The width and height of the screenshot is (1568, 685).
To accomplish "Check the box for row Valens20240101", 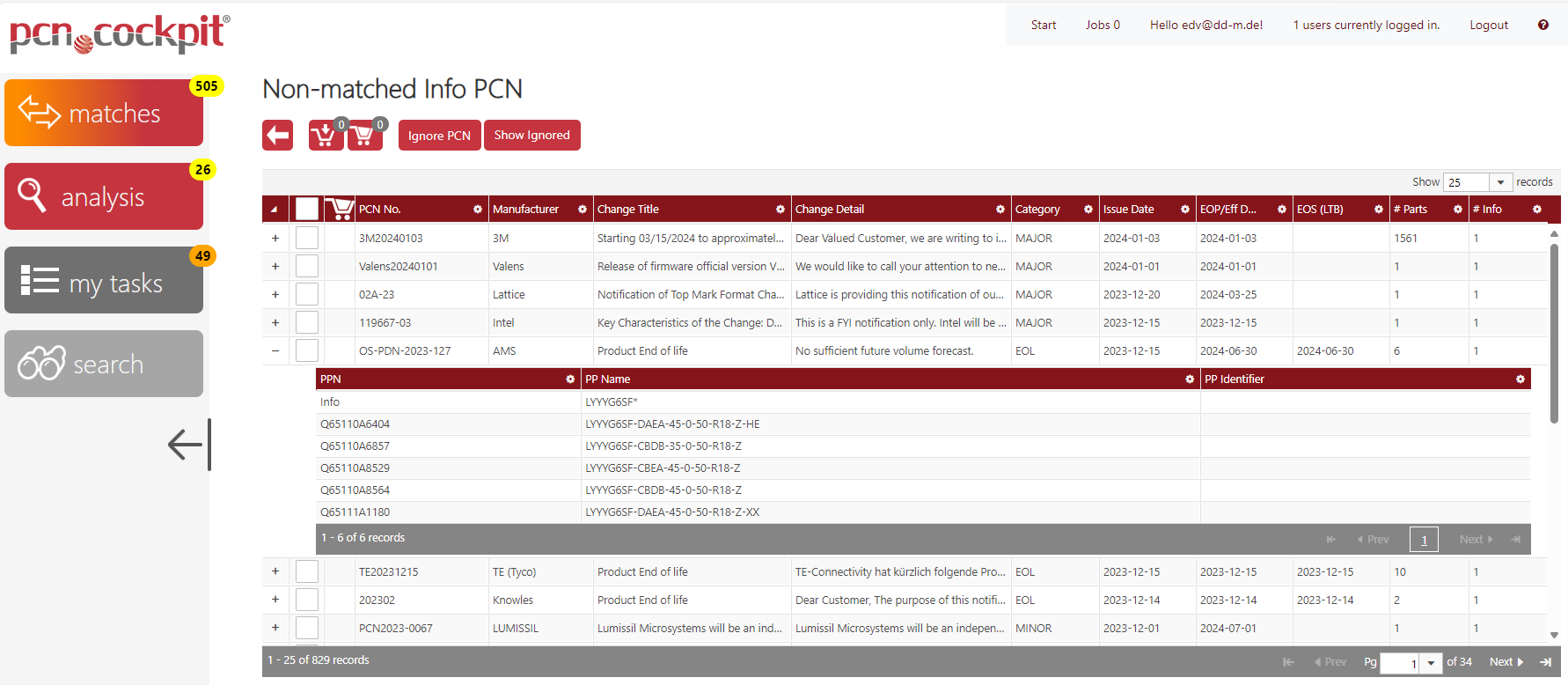I will (x=307, y=266).
